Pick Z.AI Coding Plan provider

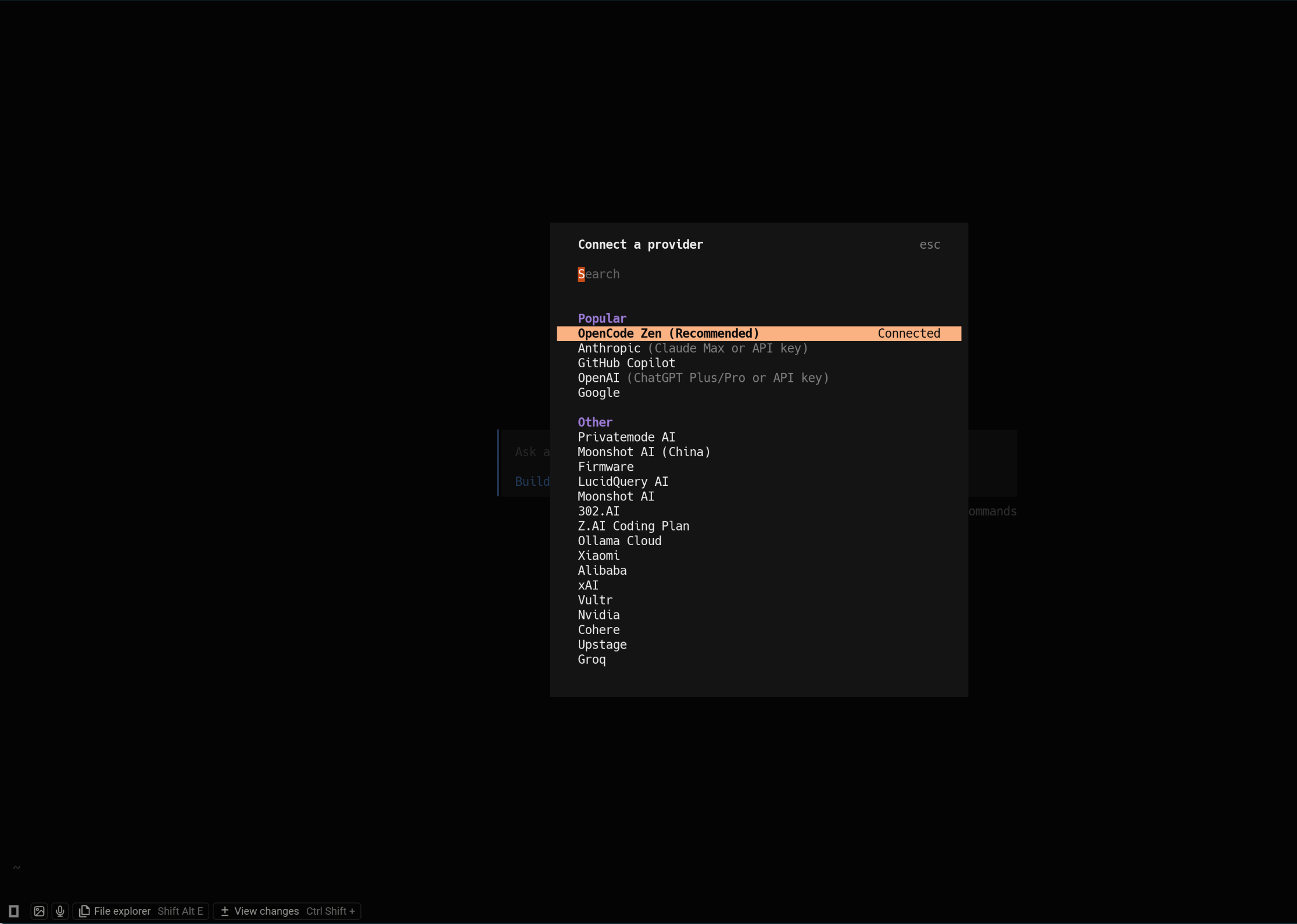[x=633, y=526]
